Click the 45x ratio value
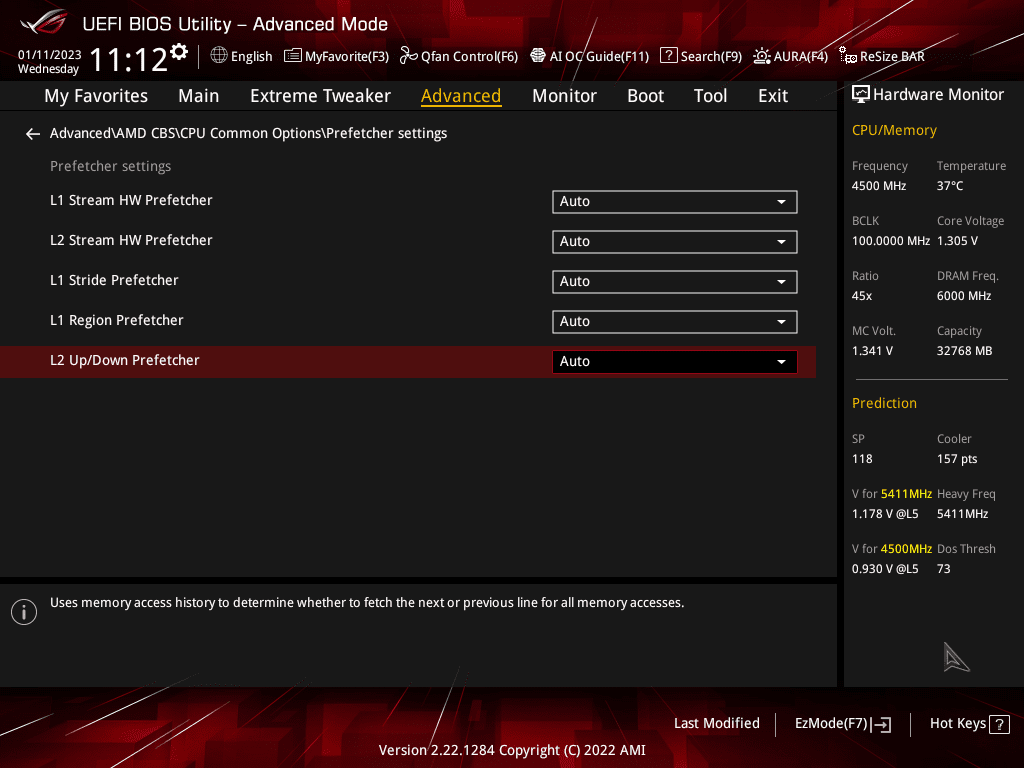The width and height of the screenshot is (1024, 768). pyautogui.click(x=862, y=296)
